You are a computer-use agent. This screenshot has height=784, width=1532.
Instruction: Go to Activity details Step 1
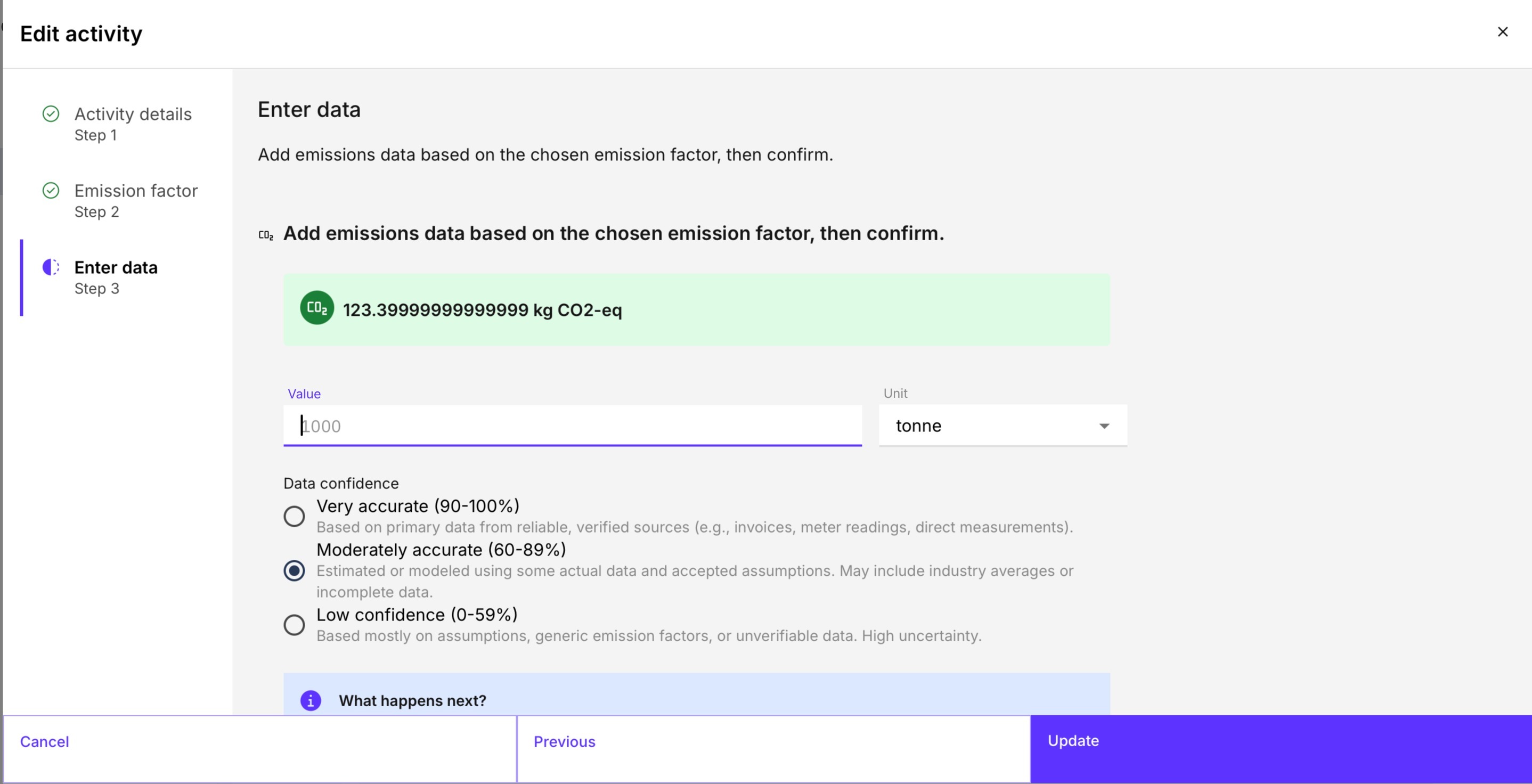coord(133,123)
